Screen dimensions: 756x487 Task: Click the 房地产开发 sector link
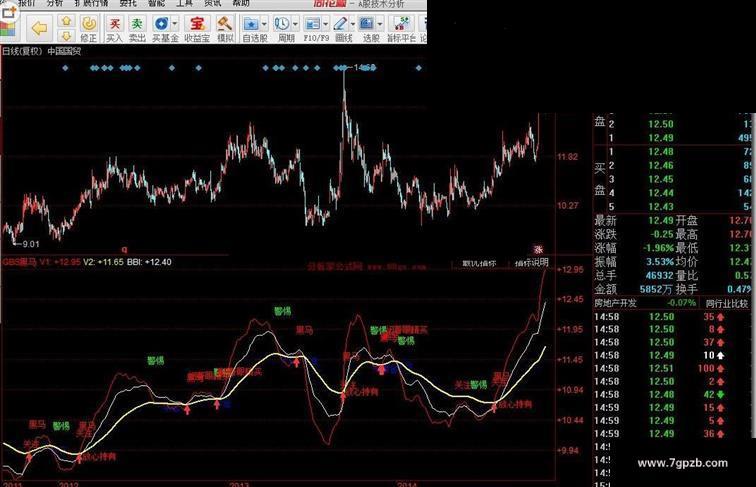point(615,303)
